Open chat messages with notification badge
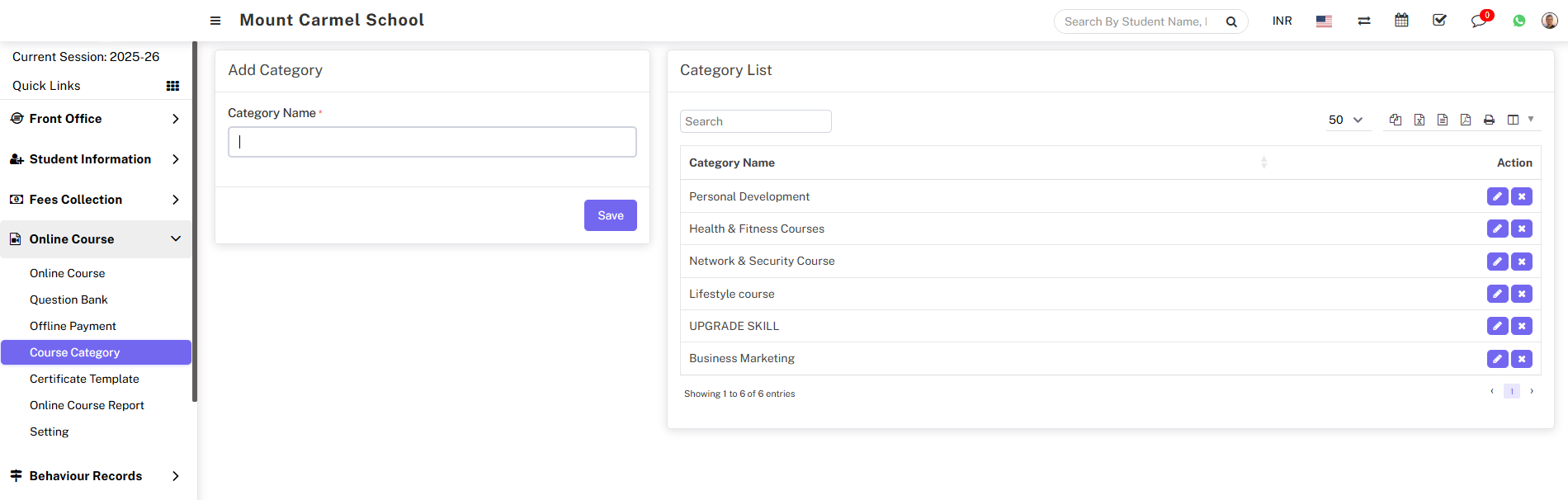The width and height of the screenshot is (1568, 500). [x=1478, y=21]
